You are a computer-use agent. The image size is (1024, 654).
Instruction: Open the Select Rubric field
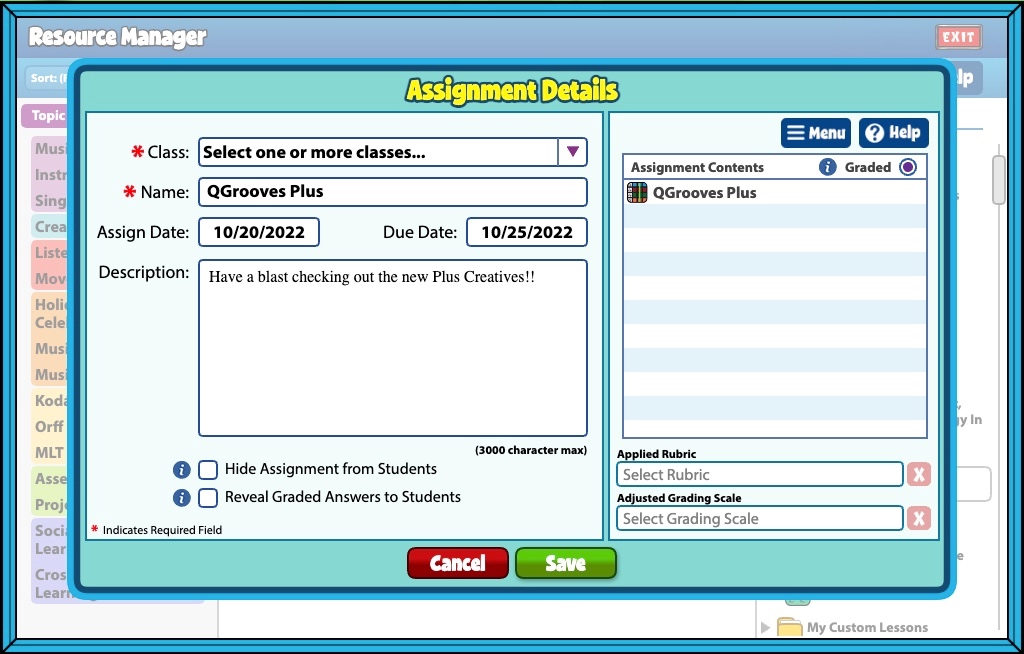tap(760, 474)
